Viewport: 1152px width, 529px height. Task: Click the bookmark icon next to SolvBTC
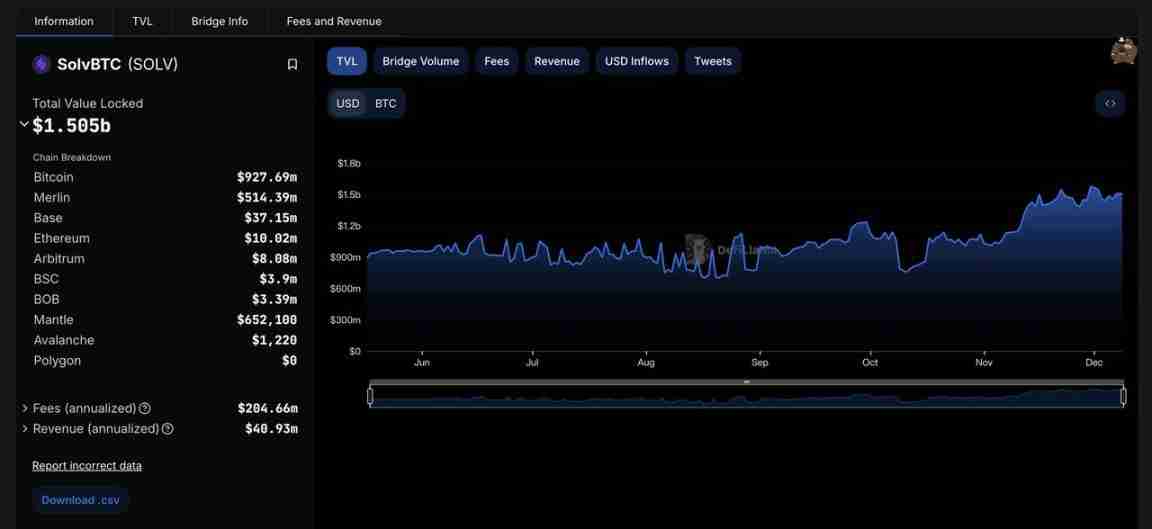pos(292,64)
